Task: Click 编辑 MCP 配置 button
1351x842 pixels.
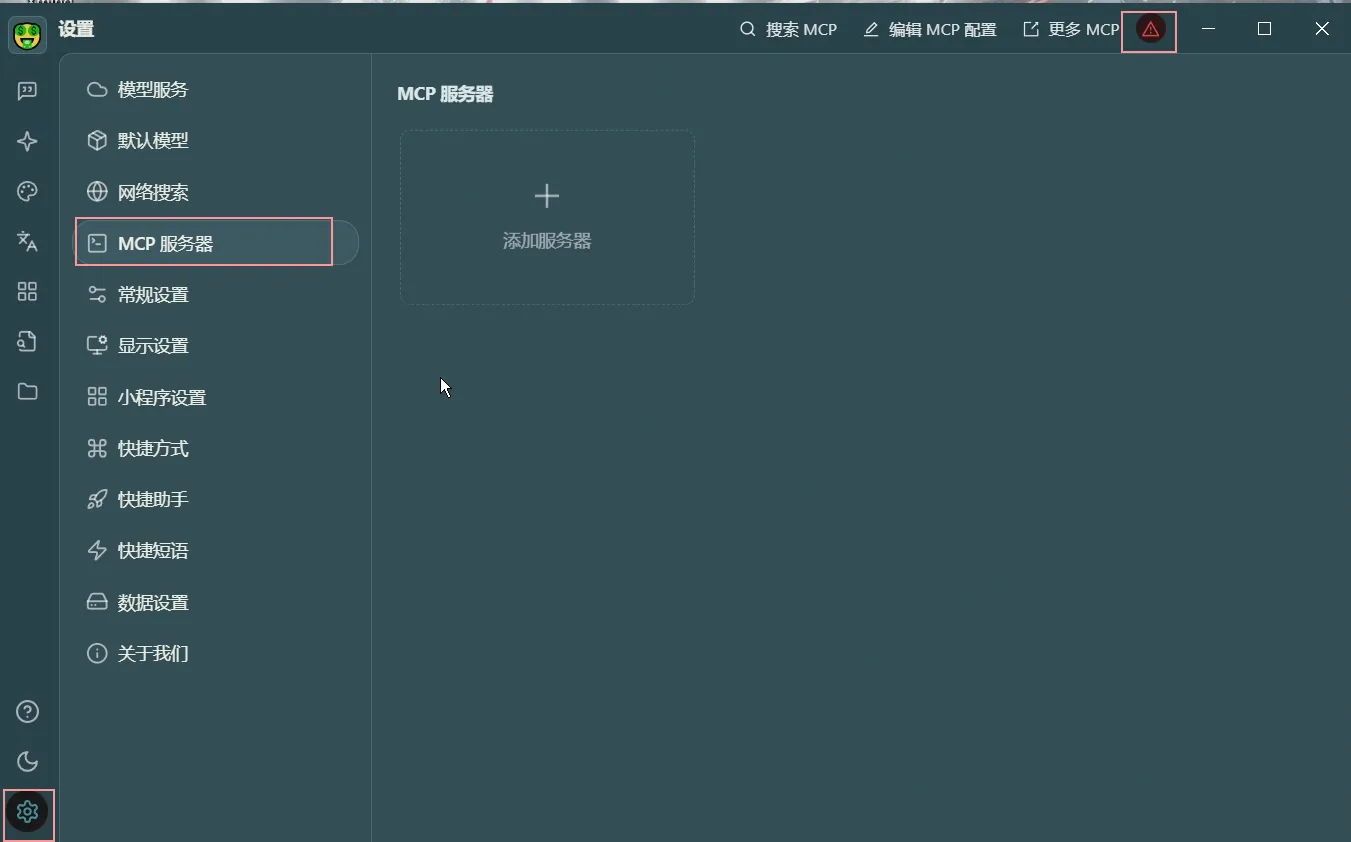Action: click(x=930, y=30)
